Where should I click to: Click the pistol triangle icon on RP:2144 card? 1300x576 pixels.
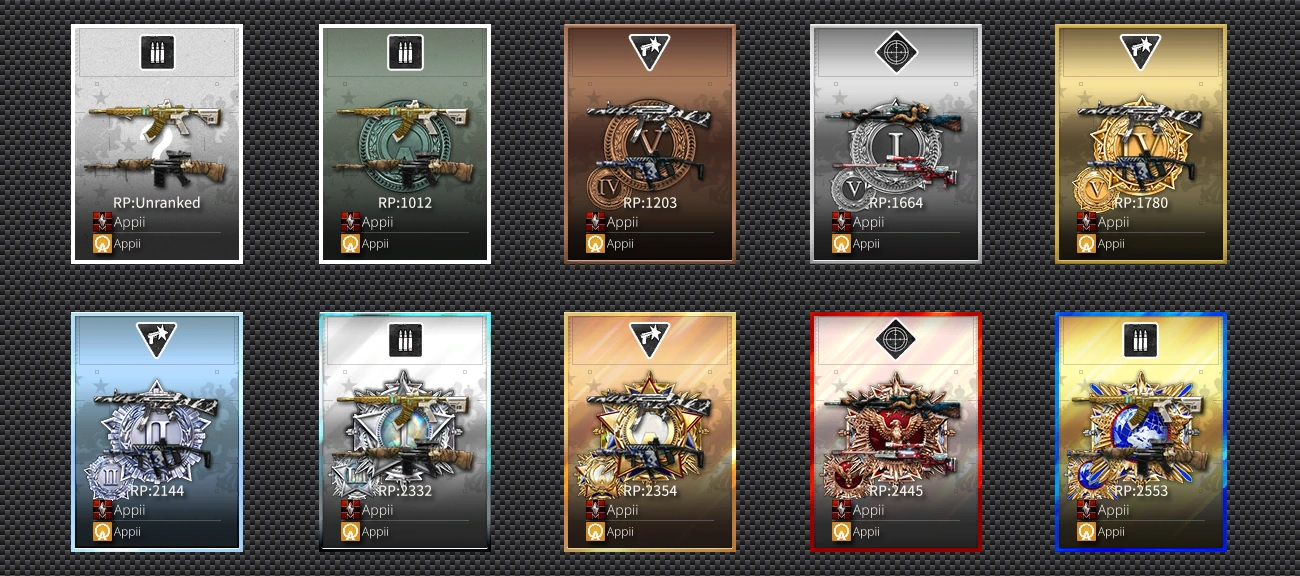pyautogui.click(x=157, y=340)
